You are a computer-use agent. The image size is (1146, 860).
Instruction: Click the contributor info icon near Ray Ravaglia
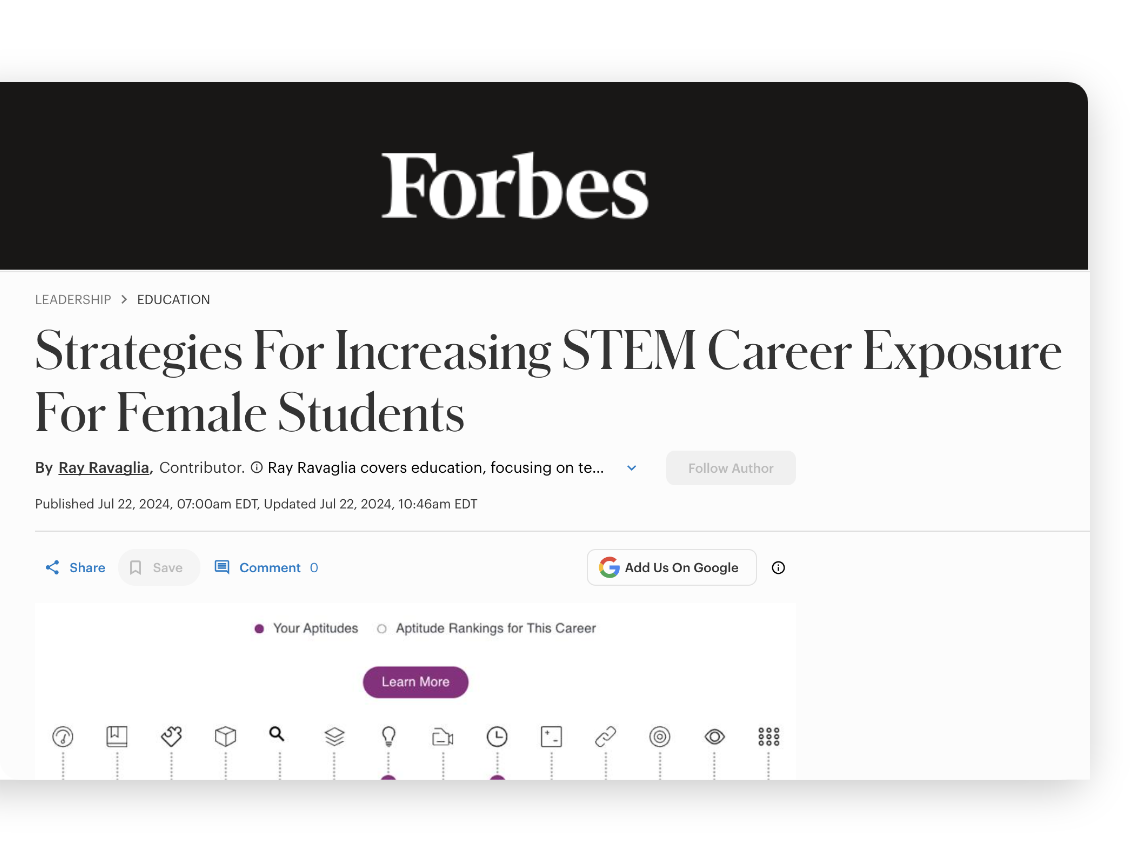tap(257, 467)
